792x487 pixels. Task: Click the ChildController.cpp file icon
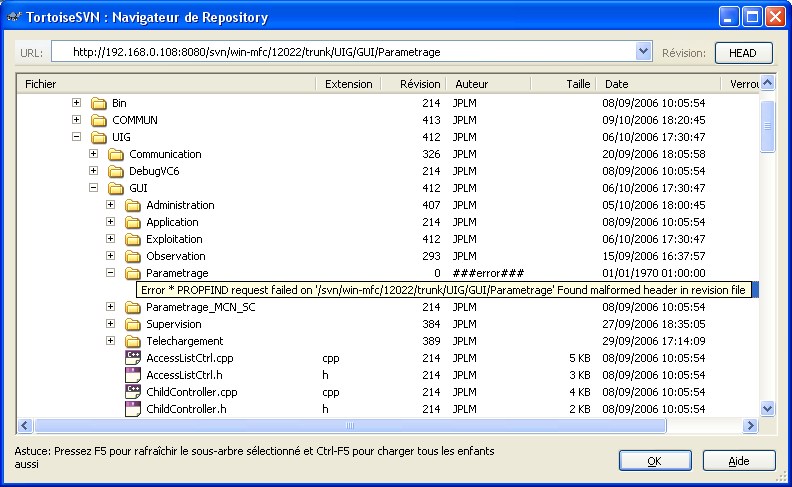[x=133, y=392]
